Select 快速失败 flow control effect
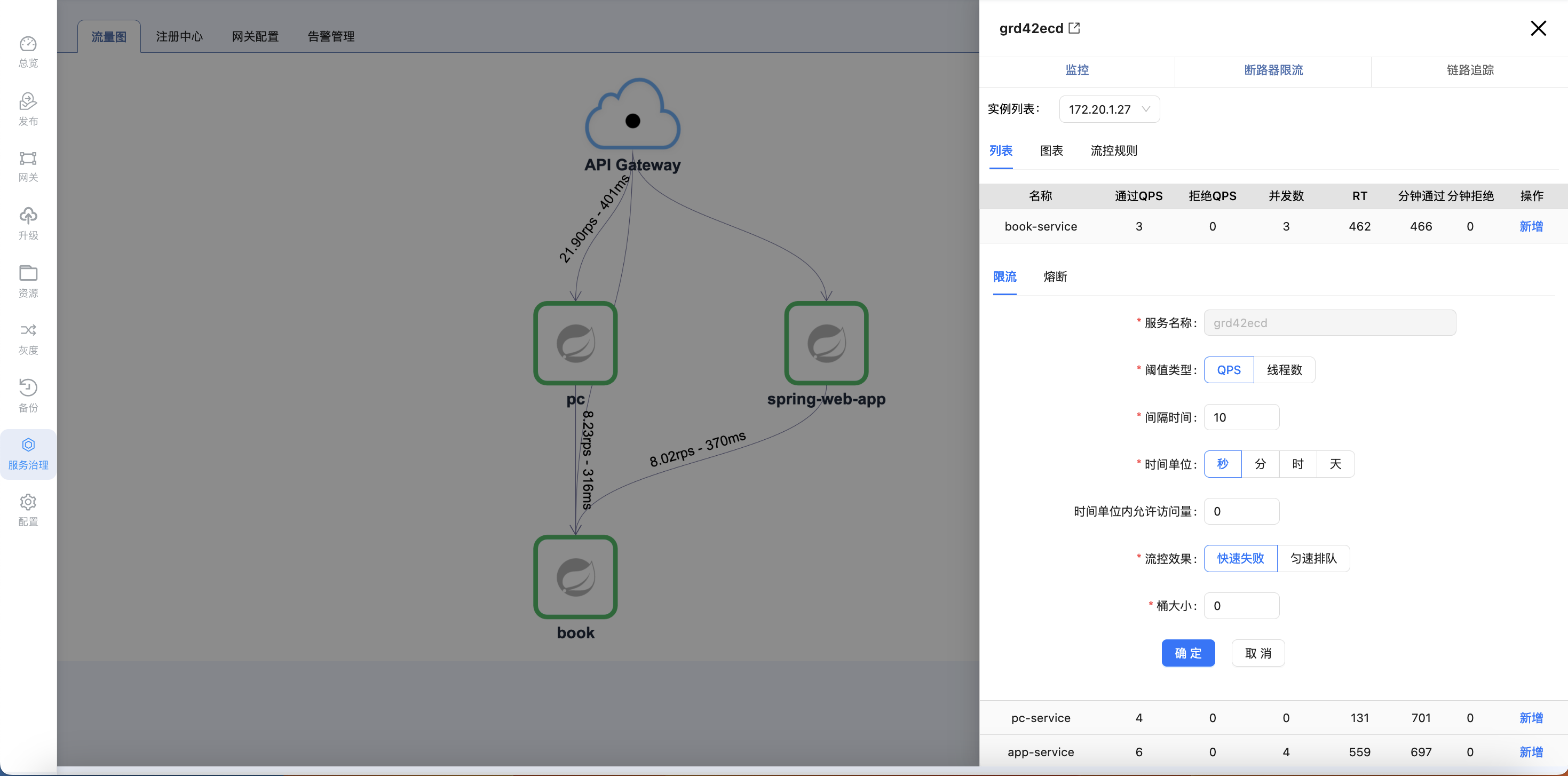This screenshot has height=776, width=1568. click(1240, 559)
